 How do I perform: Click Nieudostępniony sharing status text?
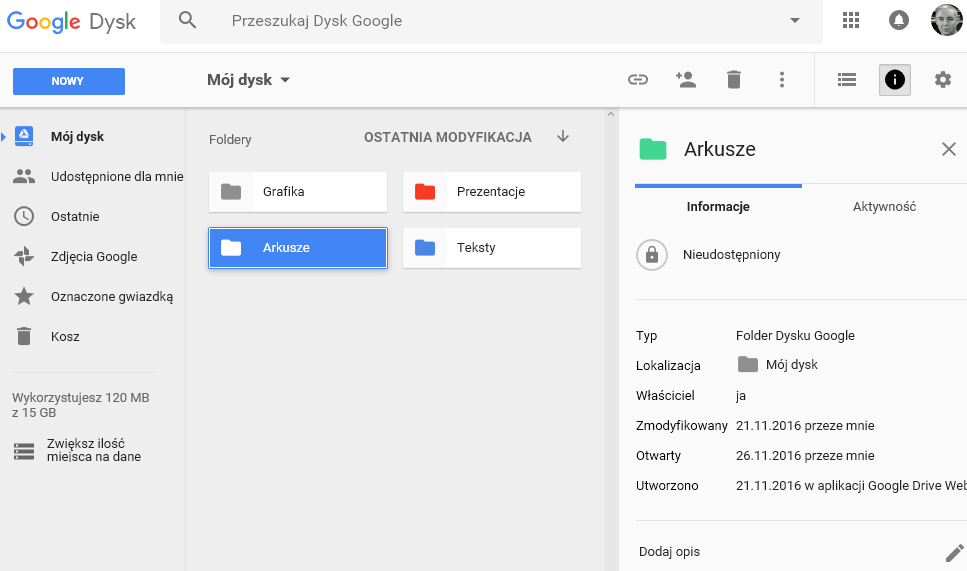(731, 255)
